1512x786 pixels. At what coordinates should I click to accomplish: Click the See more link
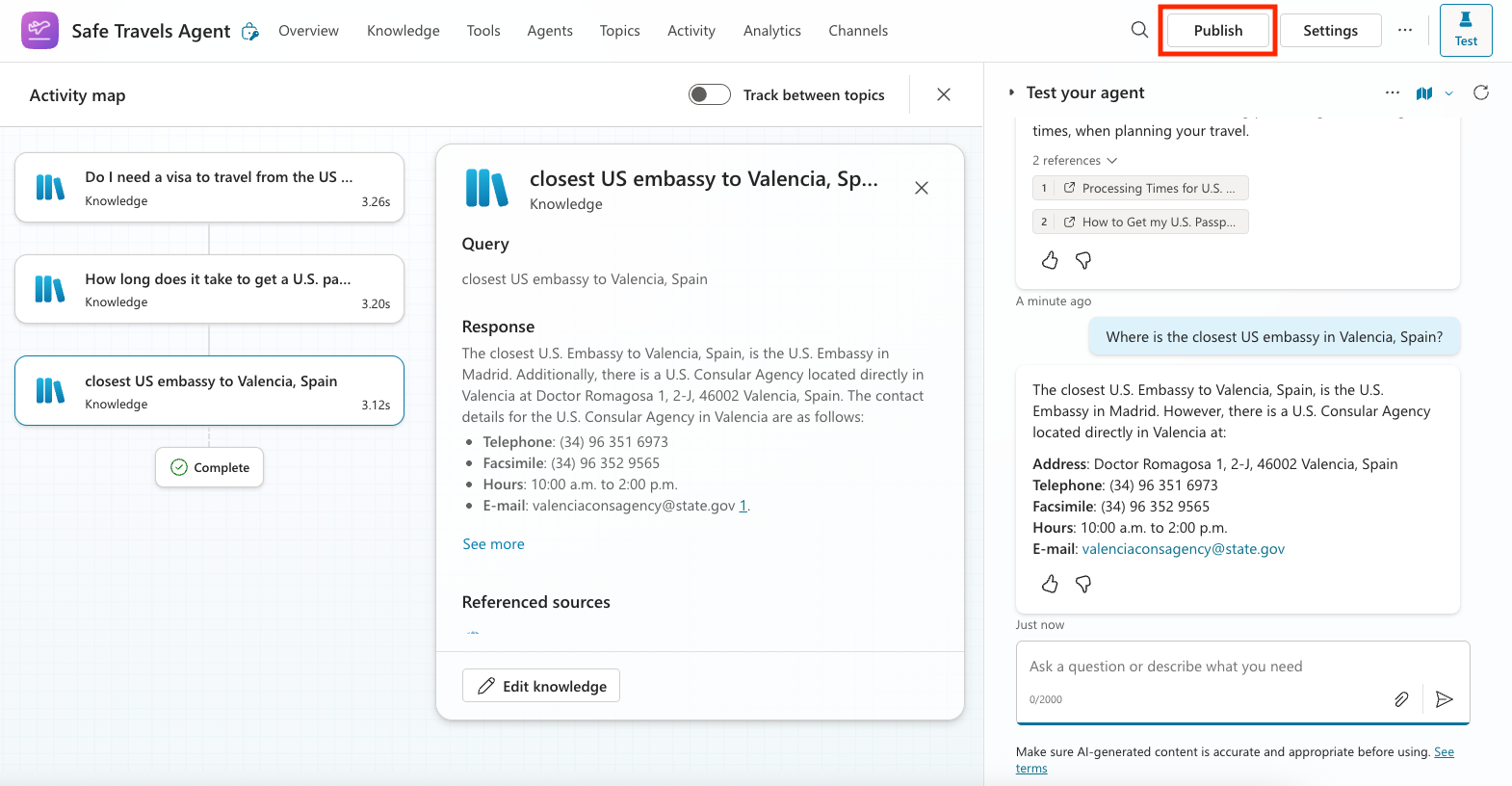click(493, 544)
